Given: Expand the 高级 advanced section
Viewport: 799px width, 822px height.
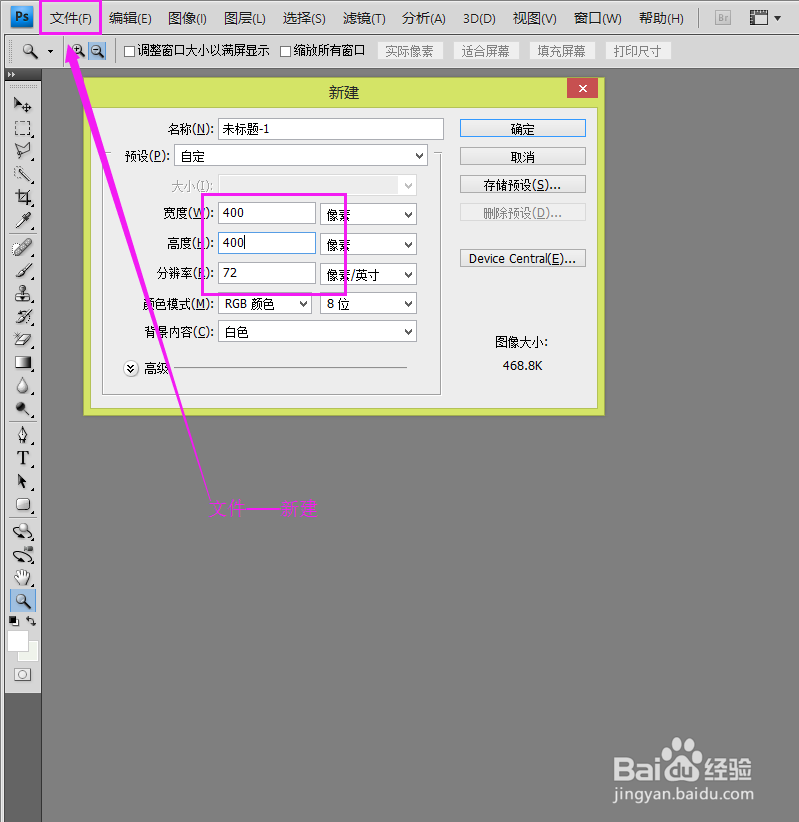Looking at the screenshot, I should [x=131, y=369].
